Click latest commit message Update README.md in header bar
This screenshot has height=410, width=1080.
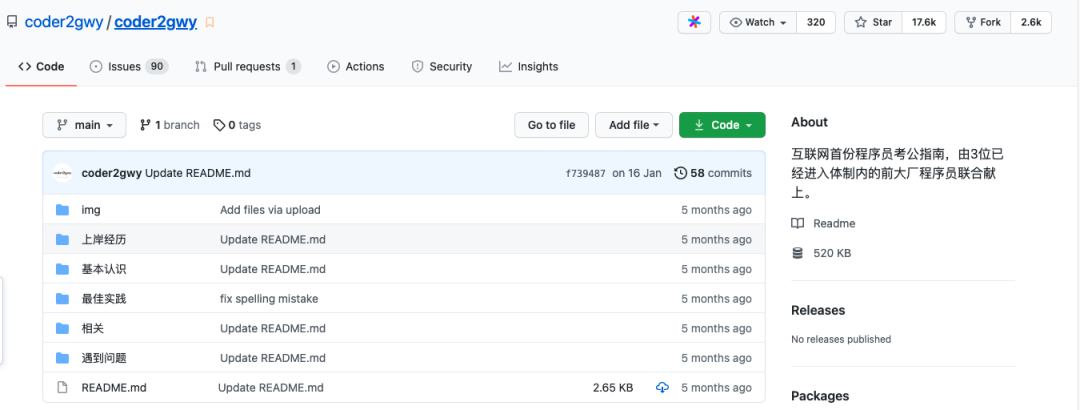point(198,173)
